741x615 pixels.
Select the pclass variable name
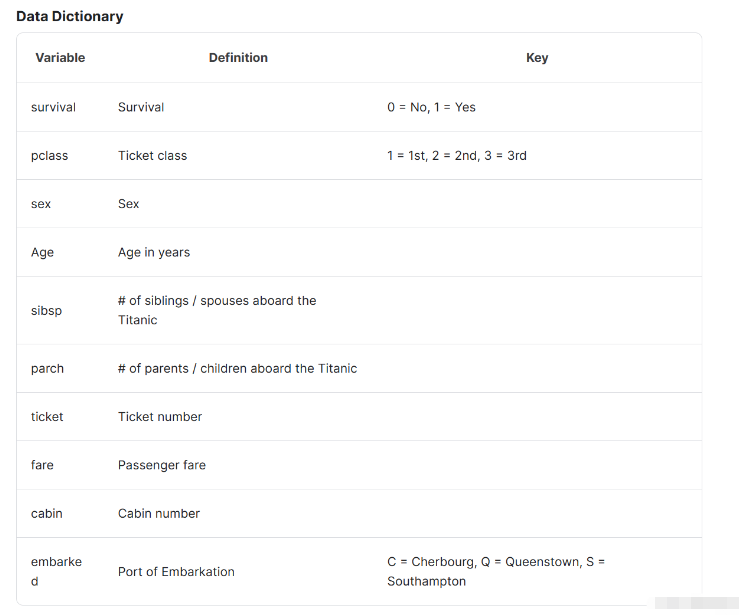click(49, 156)
